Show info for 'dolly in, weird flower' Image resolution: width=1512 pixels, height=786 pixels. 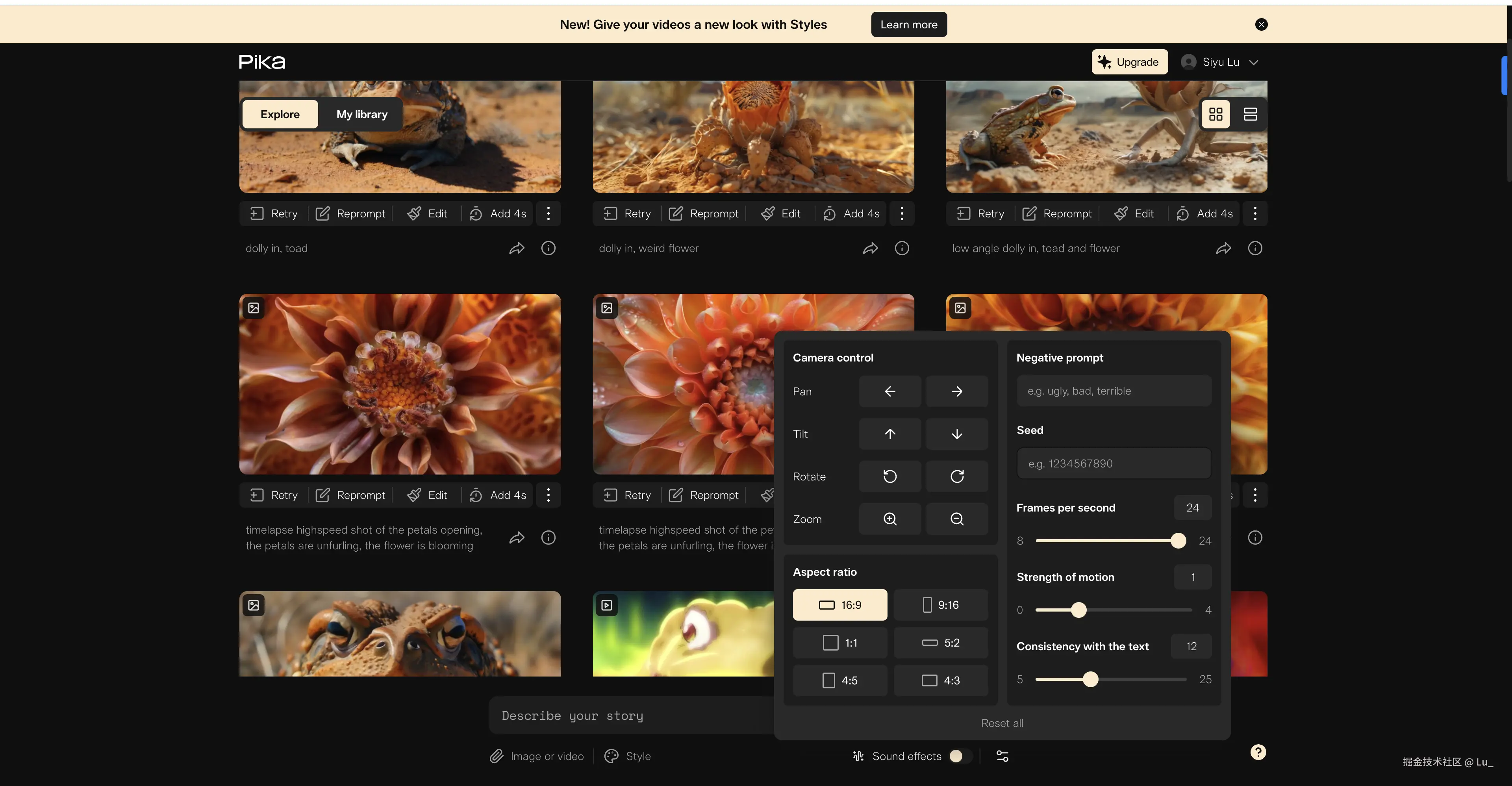pyautogui.click(x=902, y=248)
